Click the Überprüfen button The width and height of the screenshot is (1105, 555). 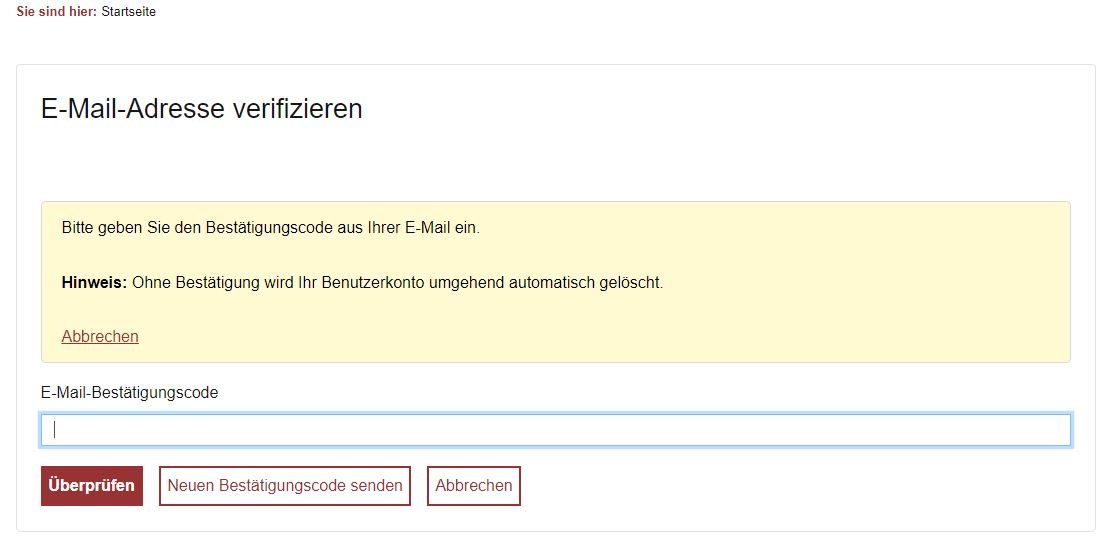pyautogui.click(x=92, y=486)
